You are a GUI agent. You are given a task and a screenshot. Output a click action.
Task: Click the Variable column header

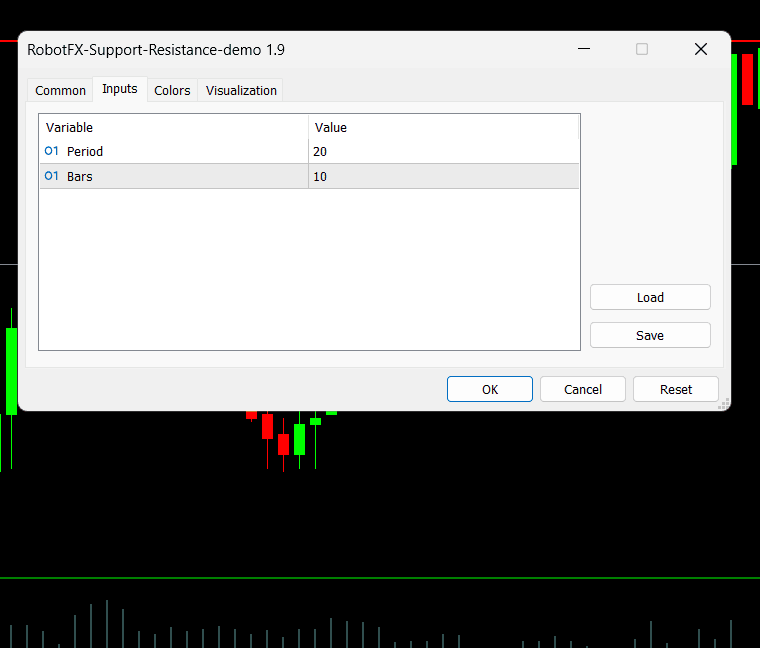(174, 127)
